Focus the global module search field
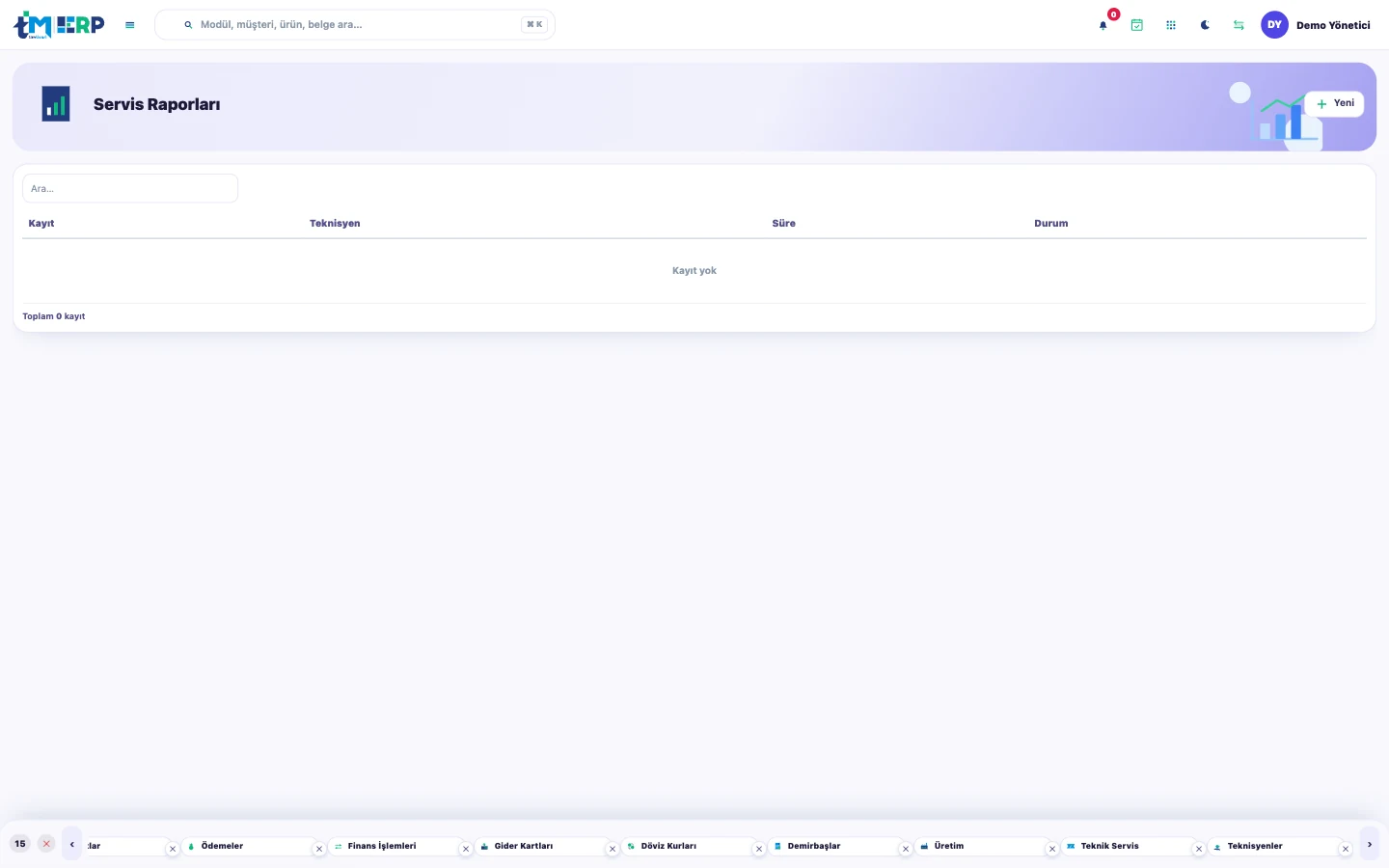1389x868 pixels. [x=355, y=25]
